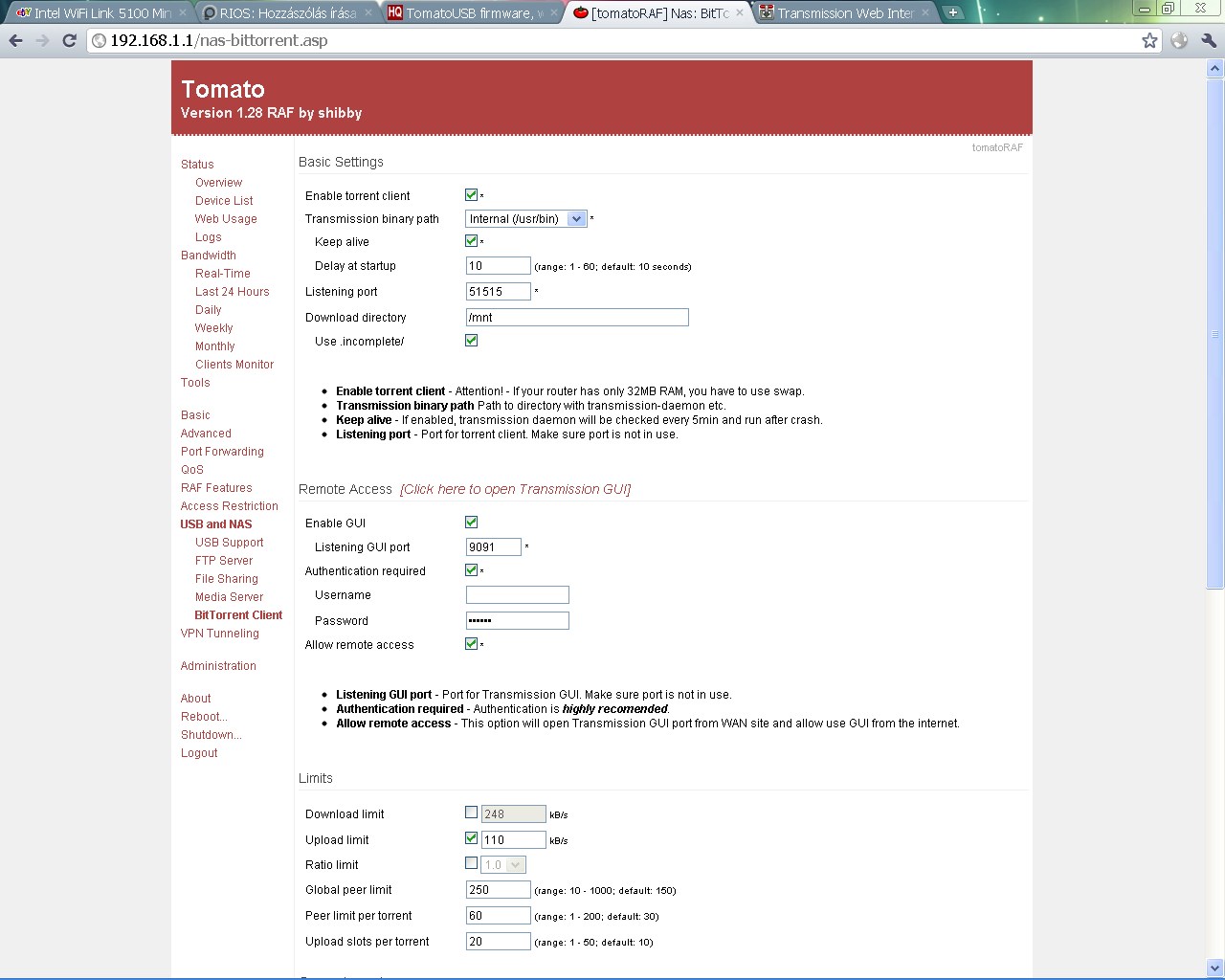Open the Transmission binary path dropdown
Image resolution: width=1225 pixels, height=980 pixels.
tap(525, 219)
